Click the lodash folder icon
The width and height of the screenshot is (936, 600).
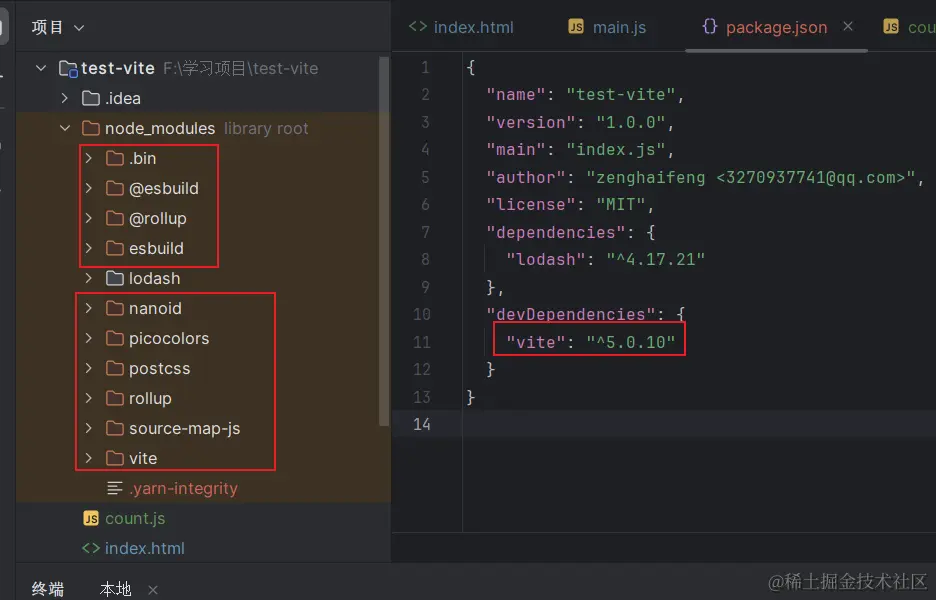click(x=115, y=278)
